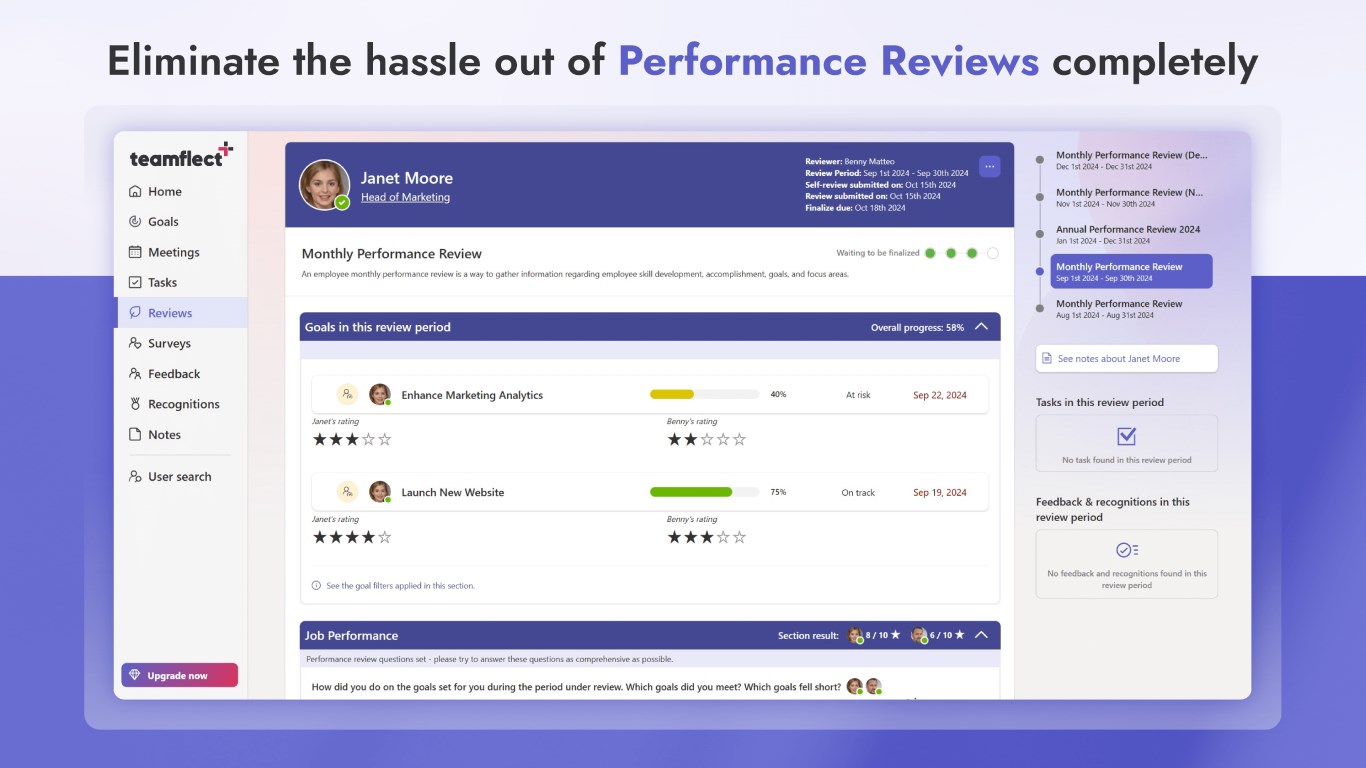Click the Upgrade now button
Image resolution: width=1366 pixels, height=768 pixels.
[x=180, y=675]
